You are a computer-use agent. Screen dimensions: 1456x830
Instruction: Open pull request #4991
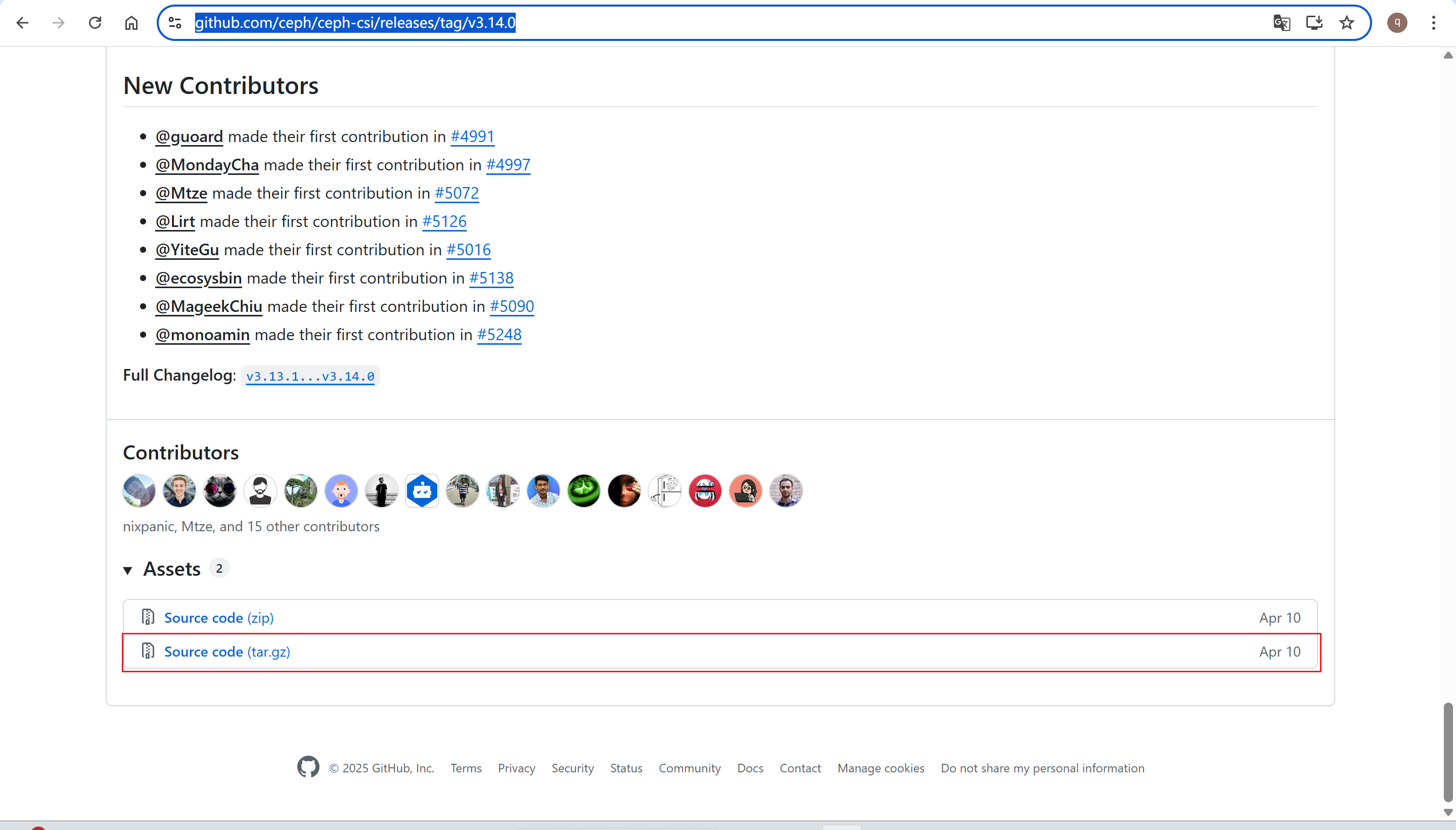coord(473,137)
